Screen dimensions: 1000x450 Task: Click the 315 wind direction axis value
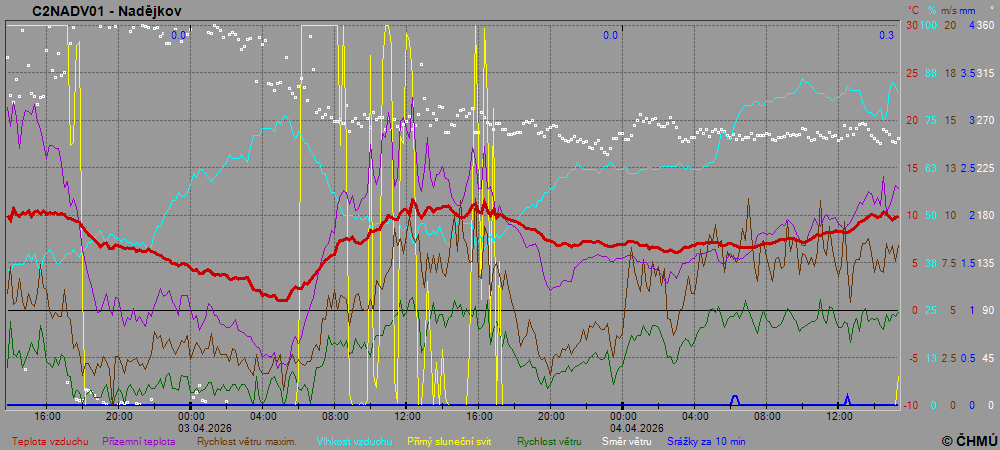click(x=985, y=73)
